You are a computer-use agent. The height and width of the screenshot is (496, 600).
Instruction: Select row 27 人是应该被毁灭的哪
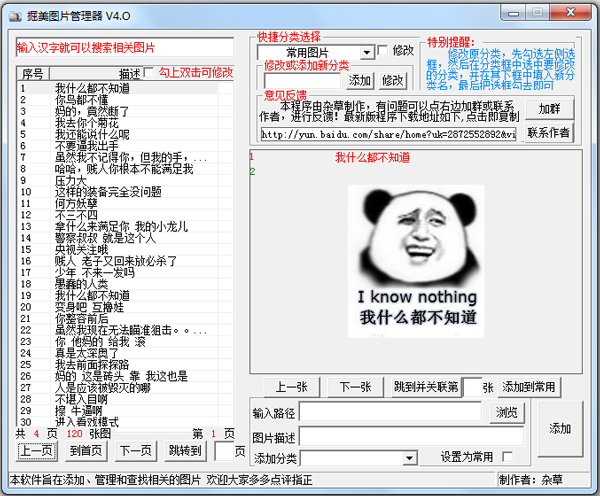point(125,388)
